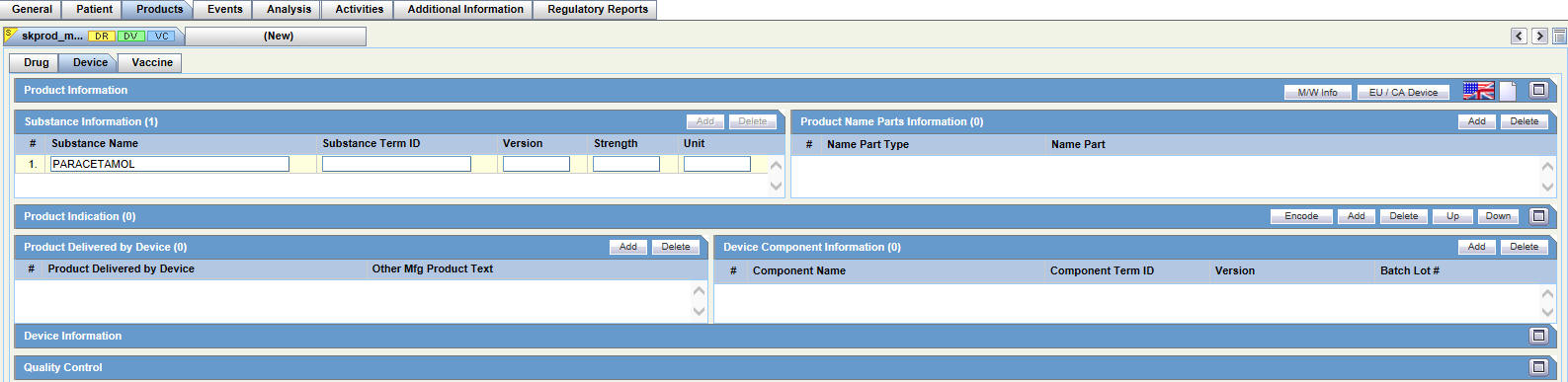The image size is (1568, 382).
Task: Click the US/UK flag language icon
Action: coord(1478,91)
